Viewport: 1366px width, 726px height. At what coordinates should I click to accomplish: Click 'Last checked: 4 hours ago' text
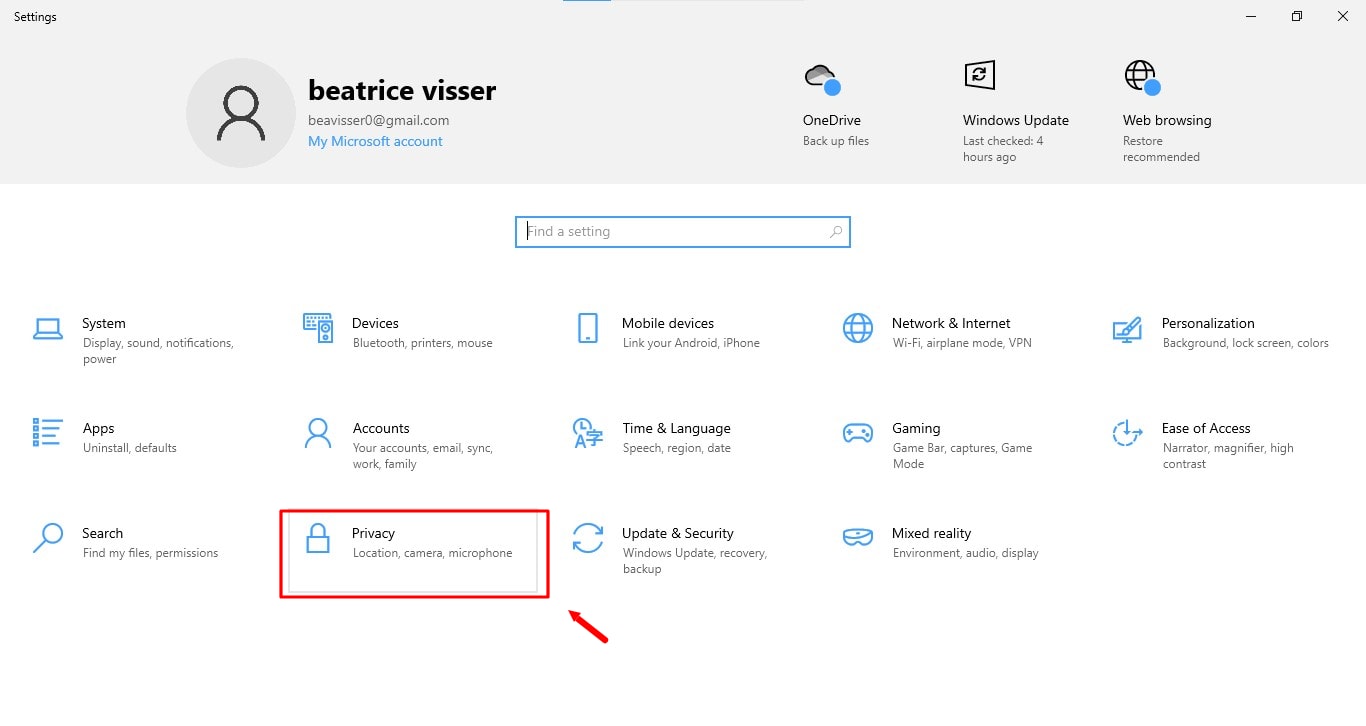[x=1003, y=149]
